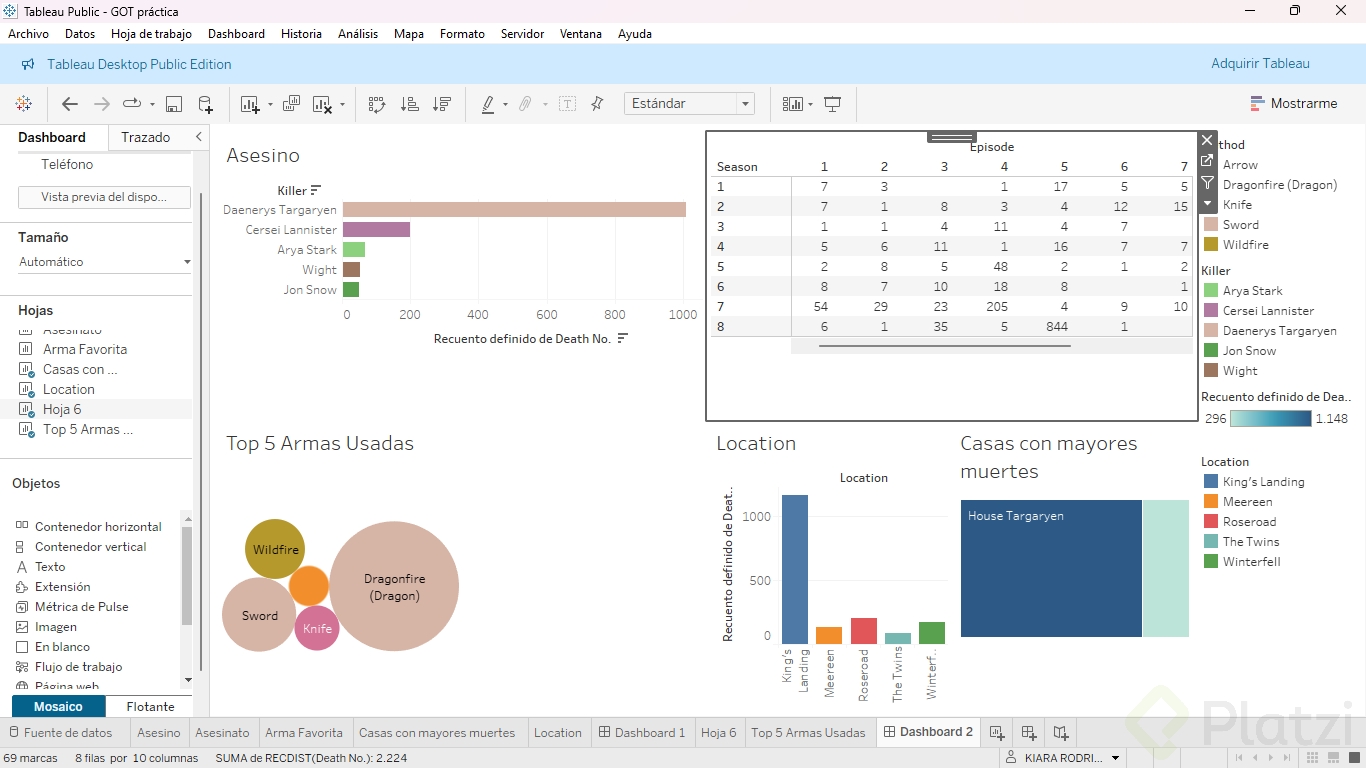Open the Tamaño Automático dropdown
The image size is (1366, 768).
pyautogui.click(x=104, y=262)
